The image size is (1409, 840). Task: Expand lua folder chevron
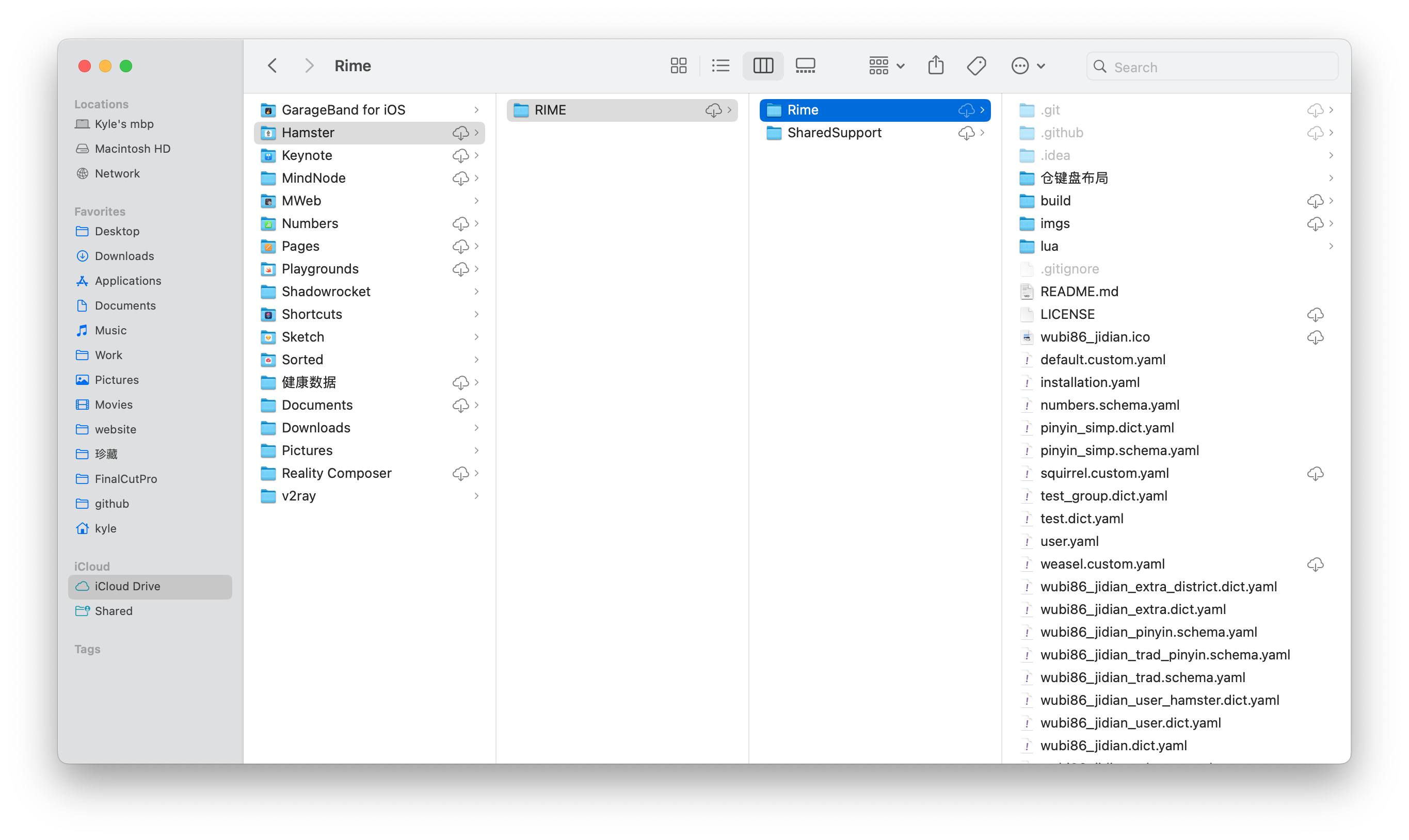(x=1332, y=246)
